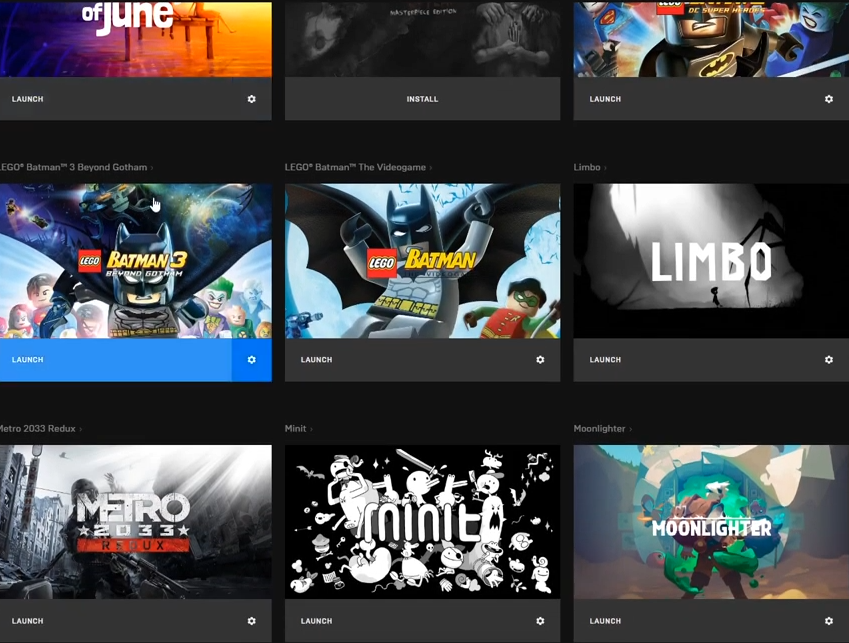Open the Minit title link
Image resolution: width=849 pixels, height=643 pixels.
[x=298, y=429]
